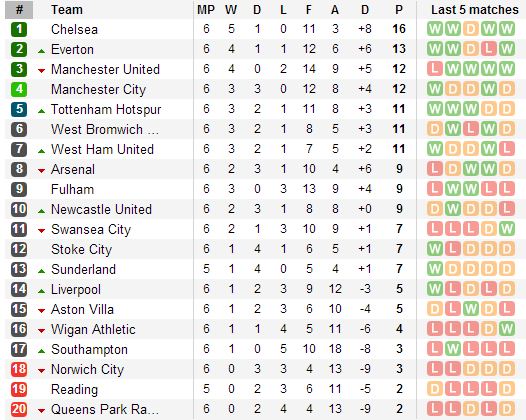This screenshot has height=420, width=526.
Task: Sort table by the P points header
Action: 399,10
